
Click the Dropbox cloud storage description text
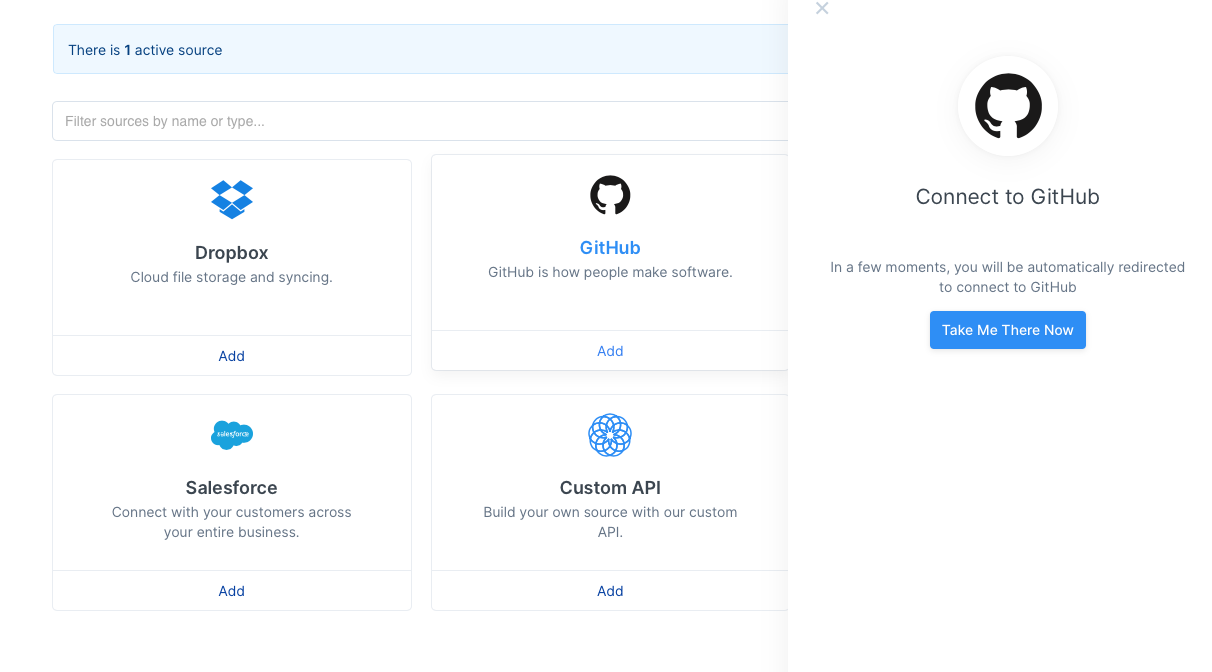click(232, 277)
